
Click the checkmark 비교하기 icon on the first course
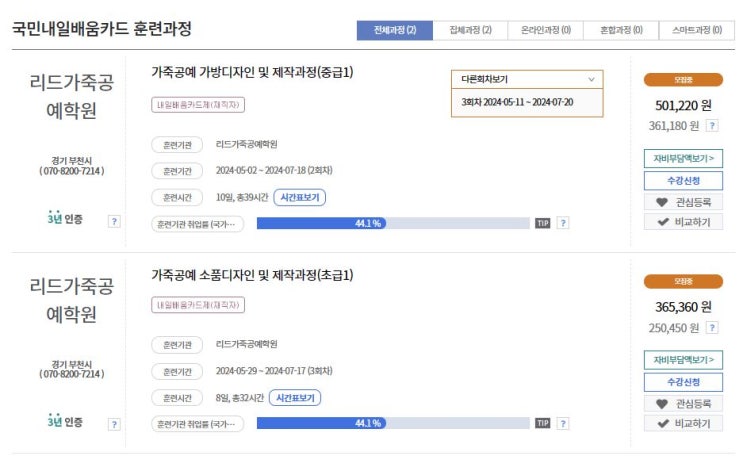(661, 222)
